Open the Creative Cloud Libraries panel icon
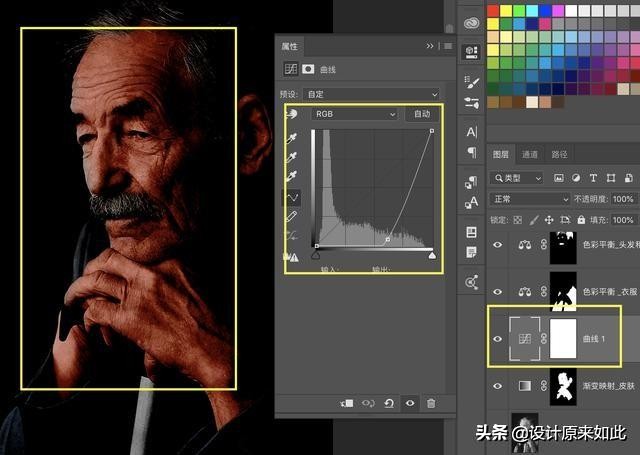The width and height of the screenshot is (640, 455). point(471,24)
